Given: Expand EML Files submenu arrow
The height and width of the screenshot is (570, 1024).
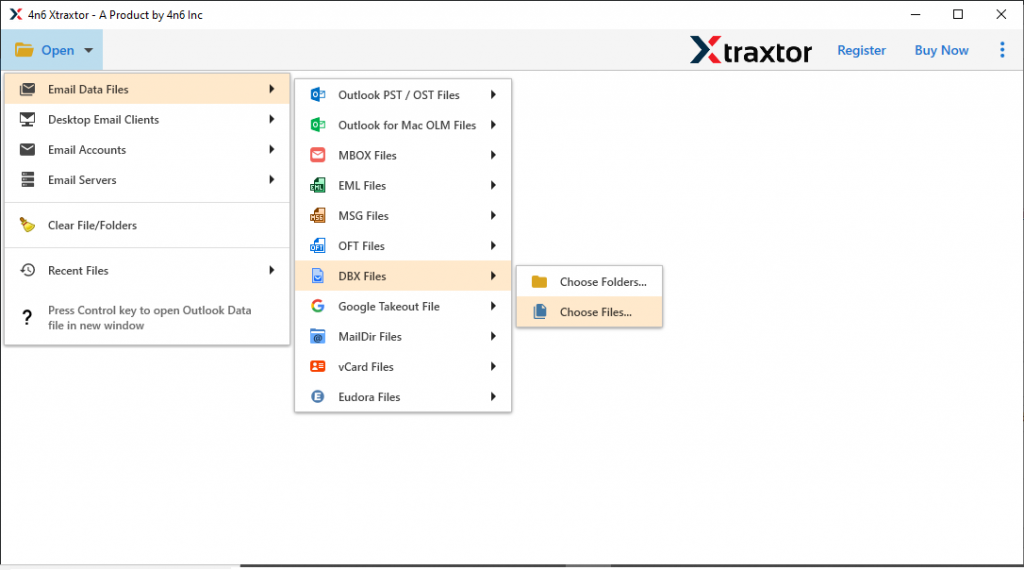Looking at the screenshot, I should tap(493, 185).
